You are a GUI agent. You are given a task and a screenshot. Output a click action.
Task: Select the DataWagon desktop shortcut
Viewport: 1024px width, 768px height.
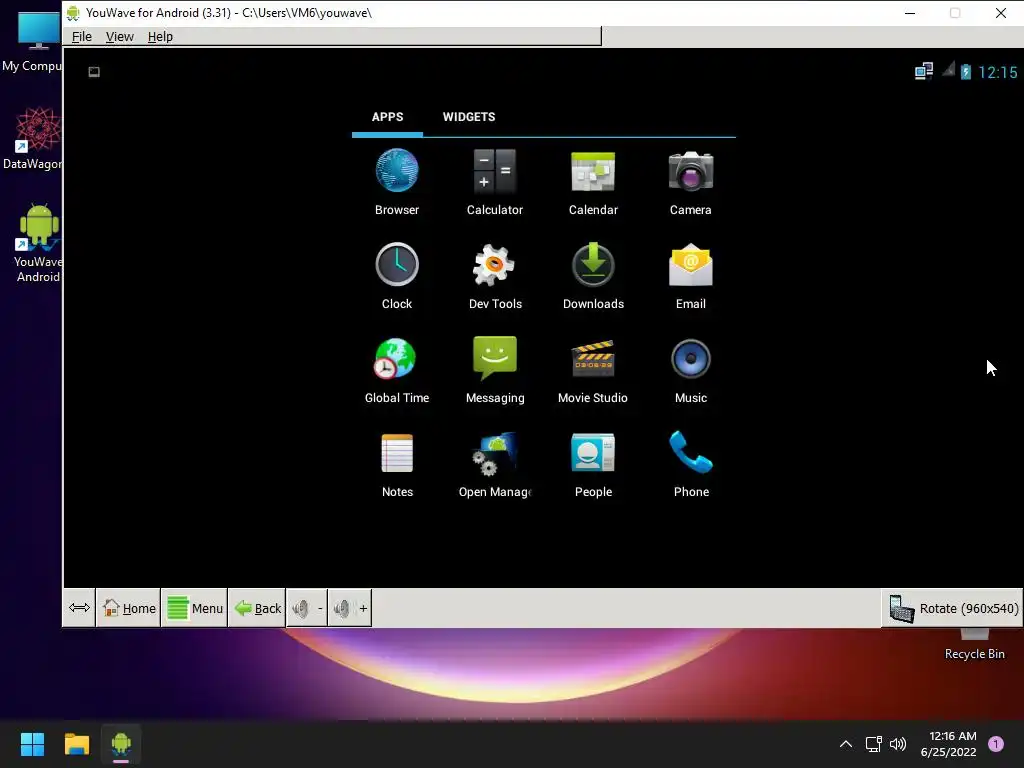[33, 139]
